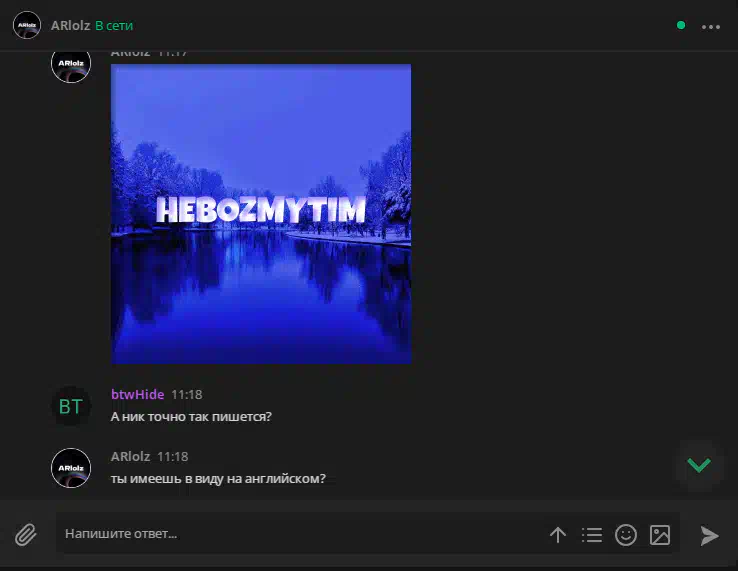Open the emoji smiley picker
The height and width of the screenshot is (571, 738).
[x=626, y=535]
